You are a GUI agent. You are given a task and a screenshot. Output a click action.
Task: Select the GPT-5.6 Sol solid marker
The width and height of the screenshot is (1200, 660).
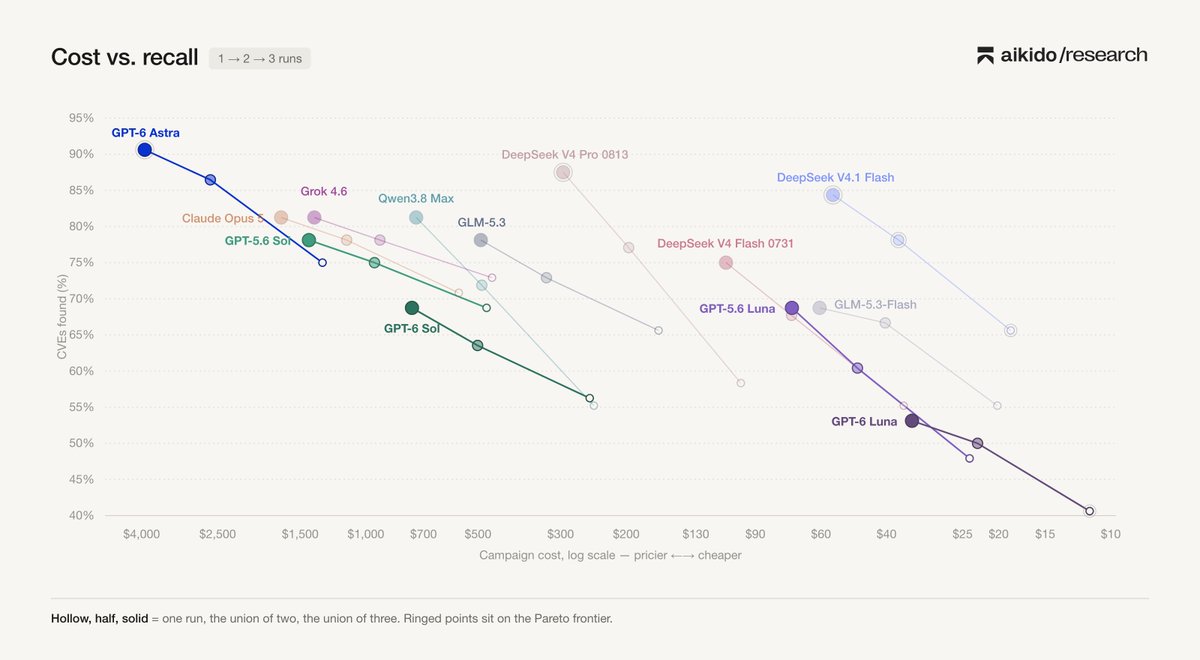click(309, 240)
